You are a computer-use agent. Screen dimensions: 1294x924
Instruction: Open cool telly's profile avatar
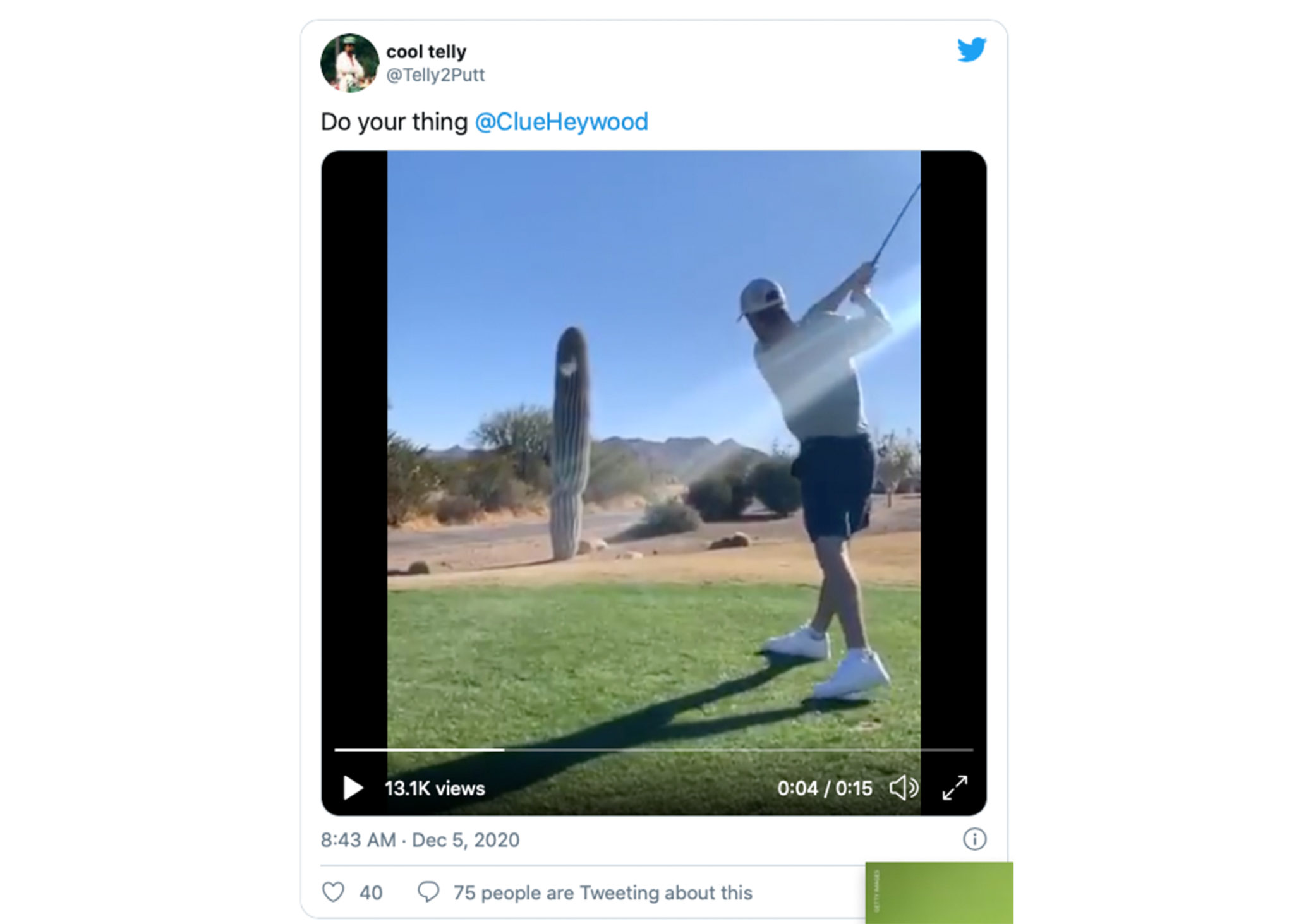tap(351, 63)
